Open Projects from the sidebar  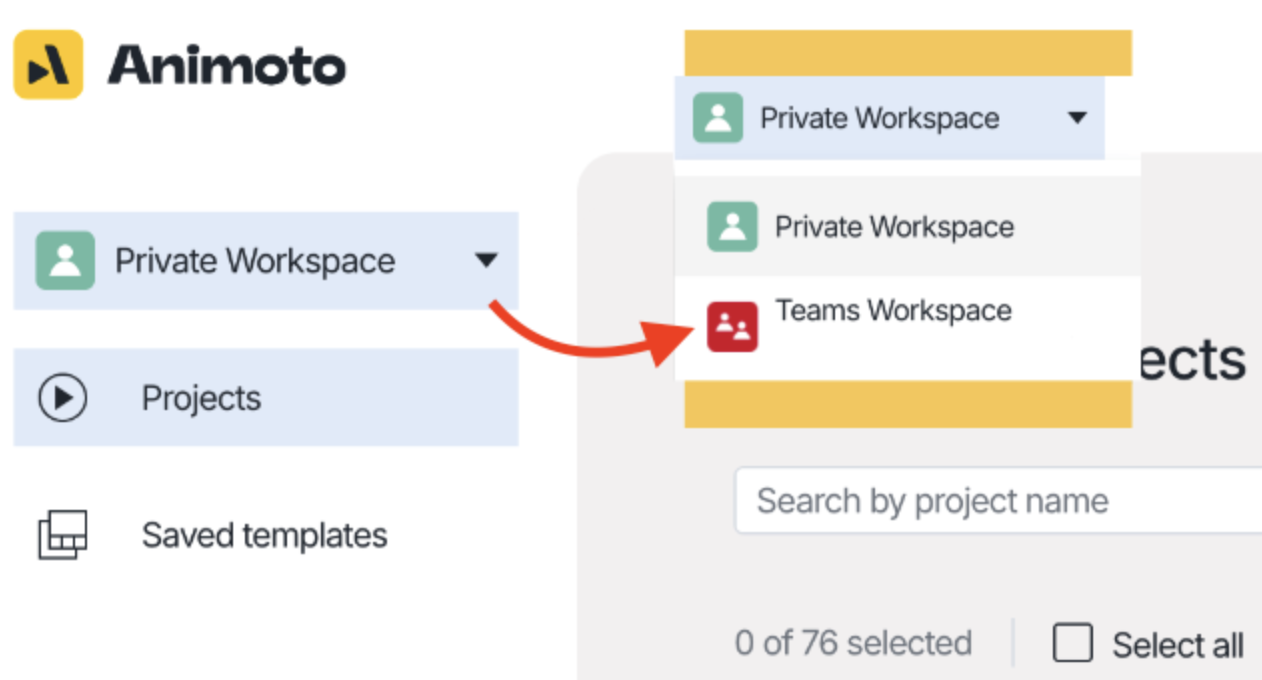(x=201, y=398)
